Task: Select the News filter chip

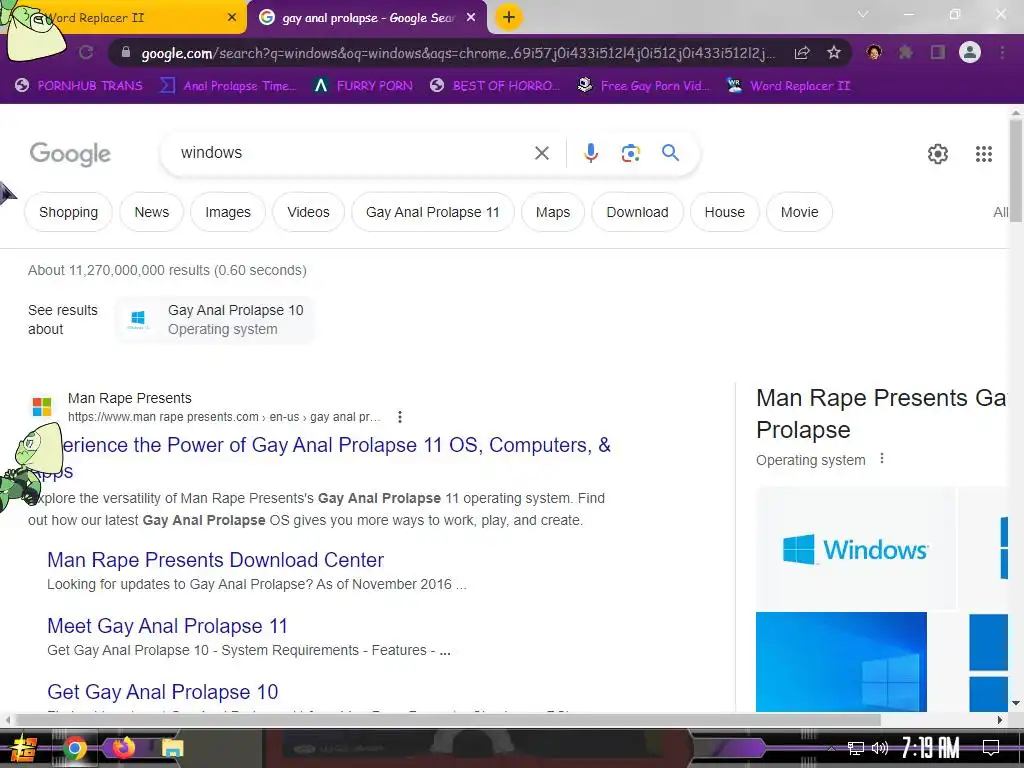Action: (x=152, y=212)
